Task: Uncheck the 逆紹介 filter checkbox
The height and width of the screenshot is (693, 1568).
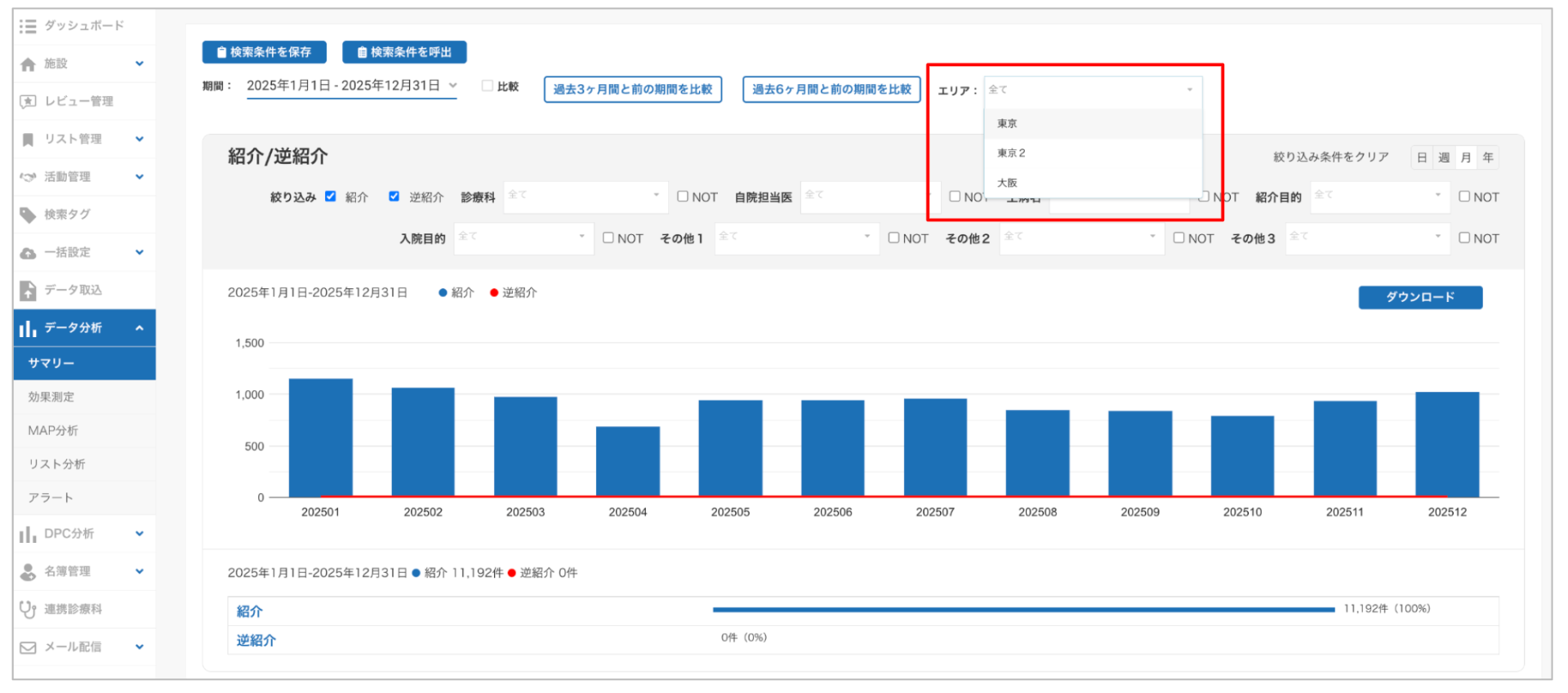Action: 394,197
